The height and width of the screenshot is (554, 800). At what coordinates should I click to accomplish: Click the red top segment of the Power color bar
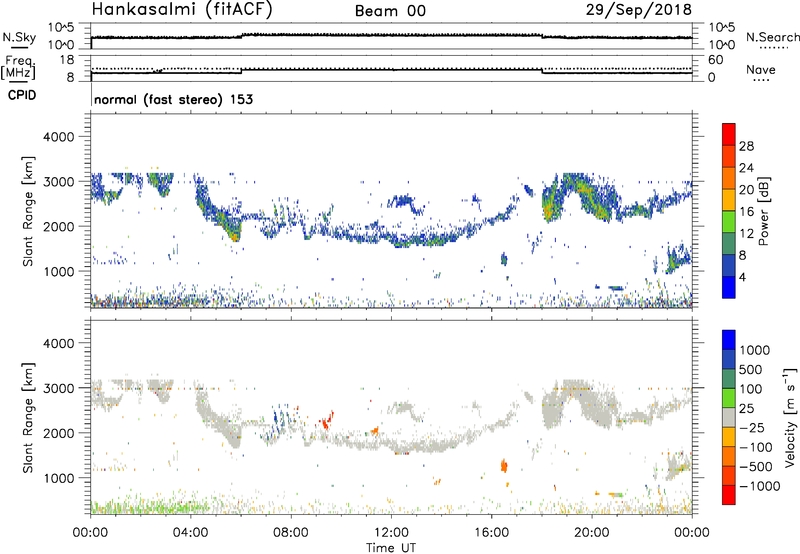[729, 134]
